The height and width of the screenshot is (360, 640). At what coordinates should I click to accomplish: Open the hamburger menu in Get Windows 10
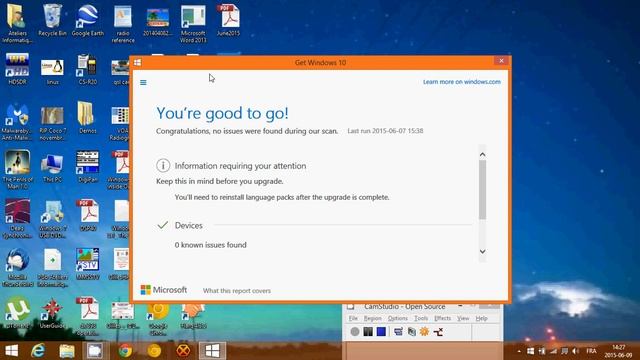coord(143,82)
